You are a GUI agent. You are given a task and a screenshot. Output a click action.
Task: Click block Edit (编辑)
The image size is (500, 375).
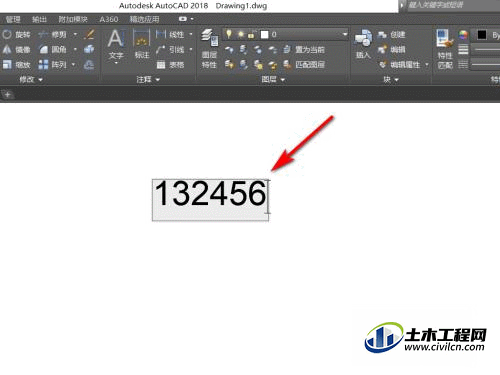coord(392,50)
